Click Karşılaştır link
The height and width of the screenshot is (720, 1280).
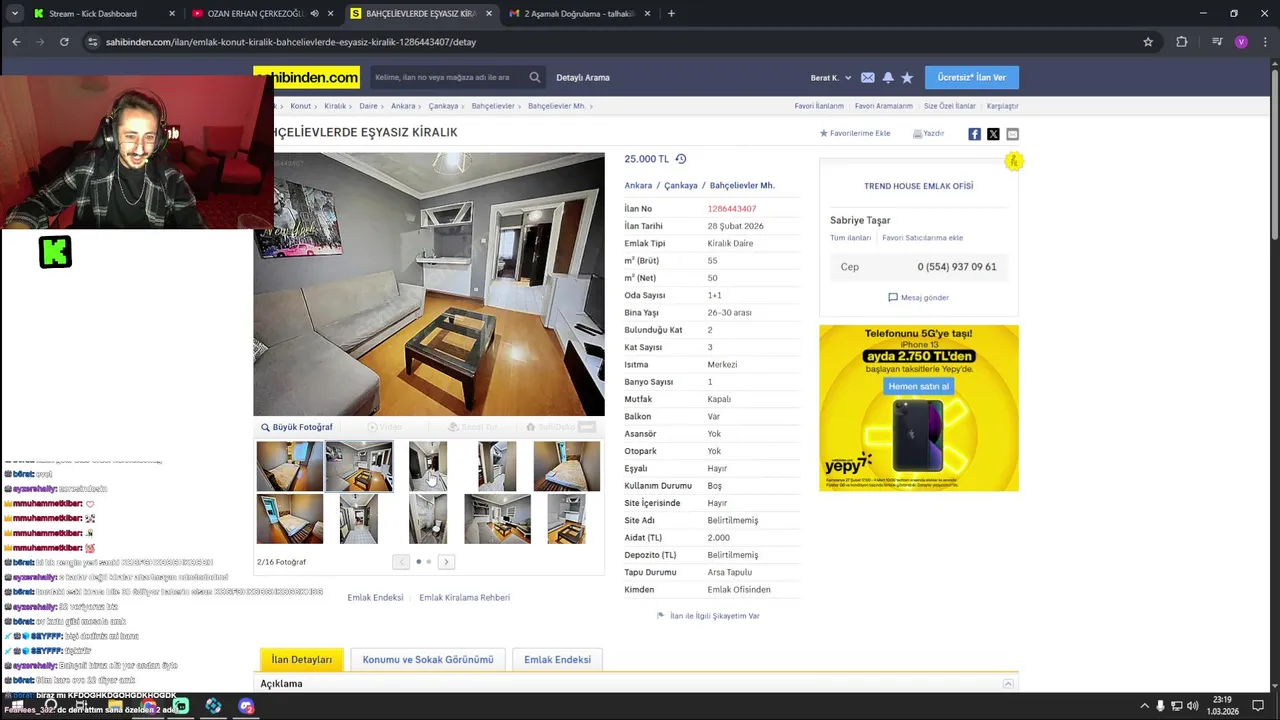point(1003,106)
